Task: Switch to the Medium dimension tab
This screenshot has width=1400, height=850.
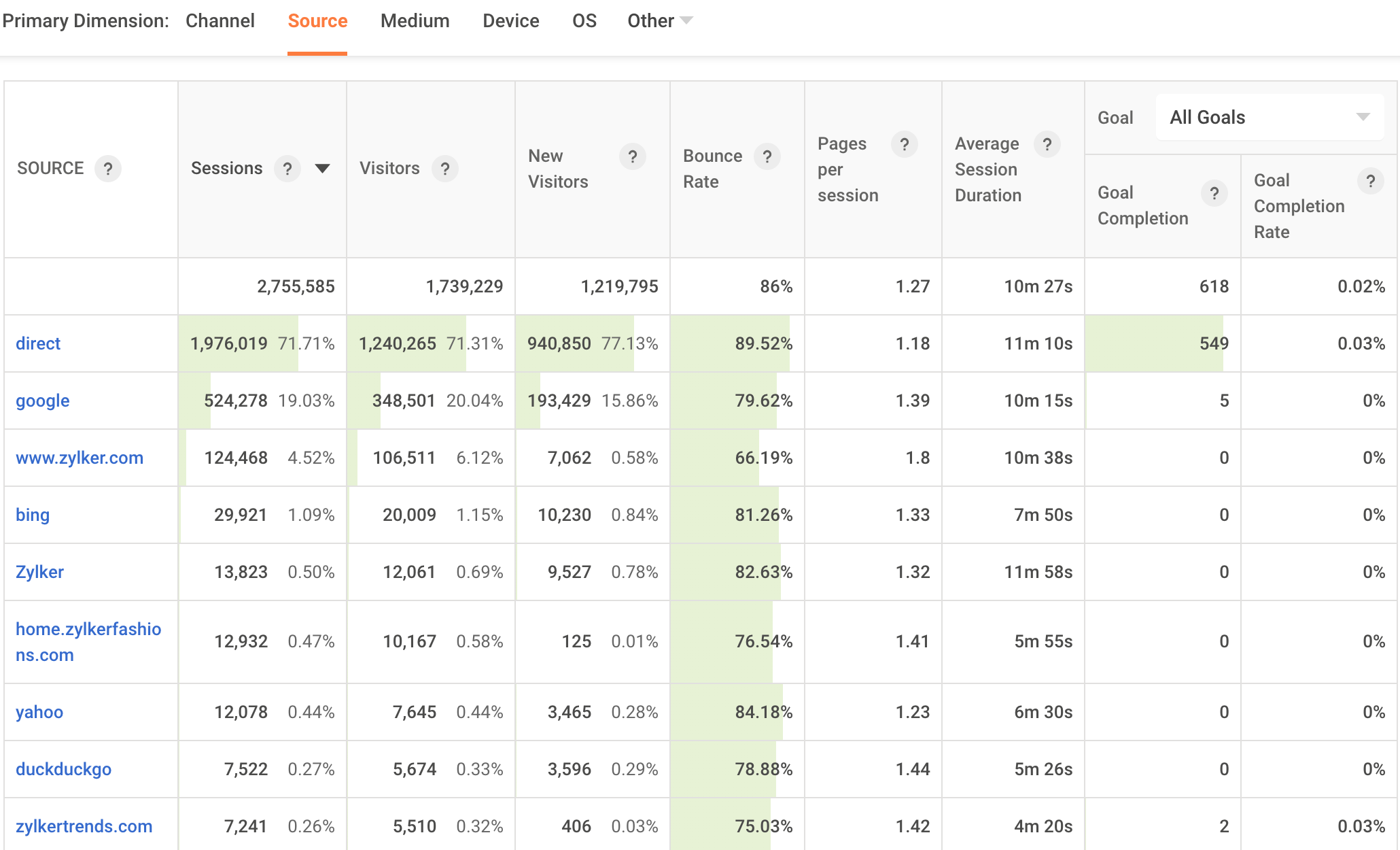Action: click(415, 21)
